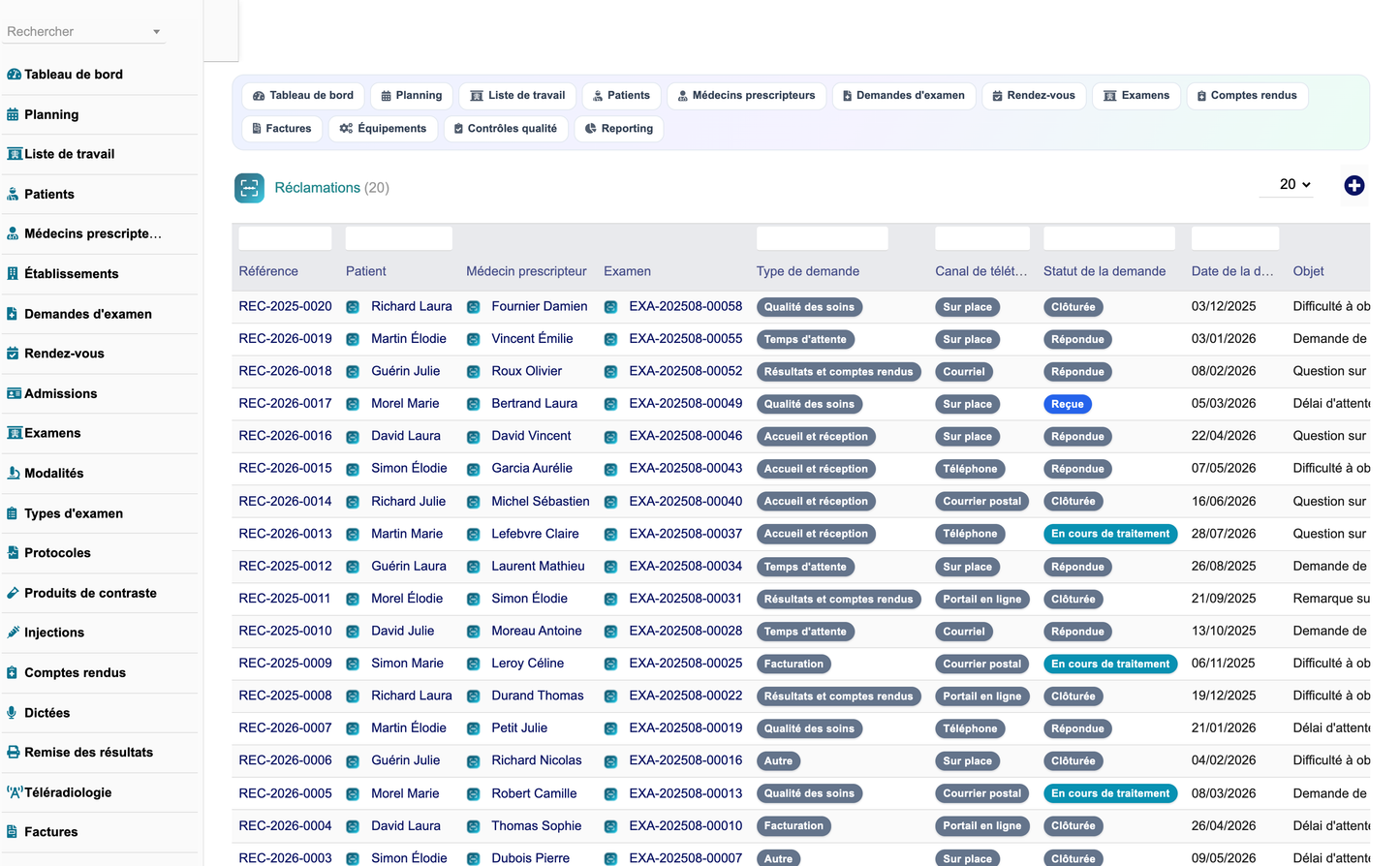Click exam icon beside EXA-202508-00043
This screenshot has height=866, width=1400.
[x=610, y=469]
